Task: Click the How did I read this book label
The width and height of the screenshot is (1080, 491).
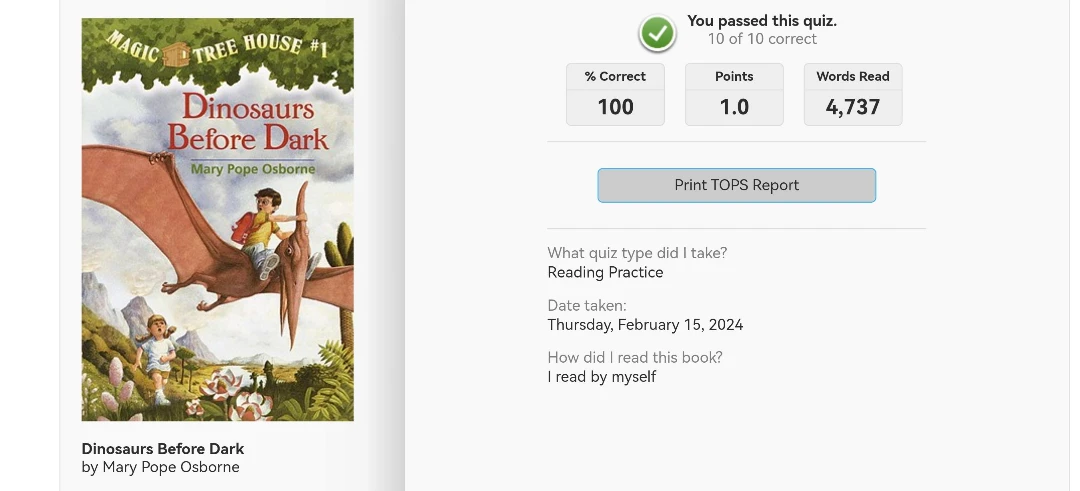Action: pyautogui.click(x=635, y=357)
